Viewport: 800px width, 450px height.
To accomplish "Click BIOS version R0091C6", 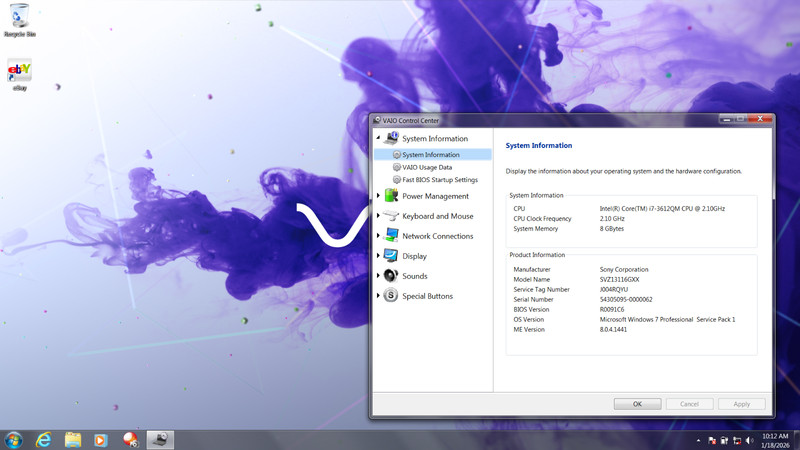I will pyautogui.click(x=612, y=310).
